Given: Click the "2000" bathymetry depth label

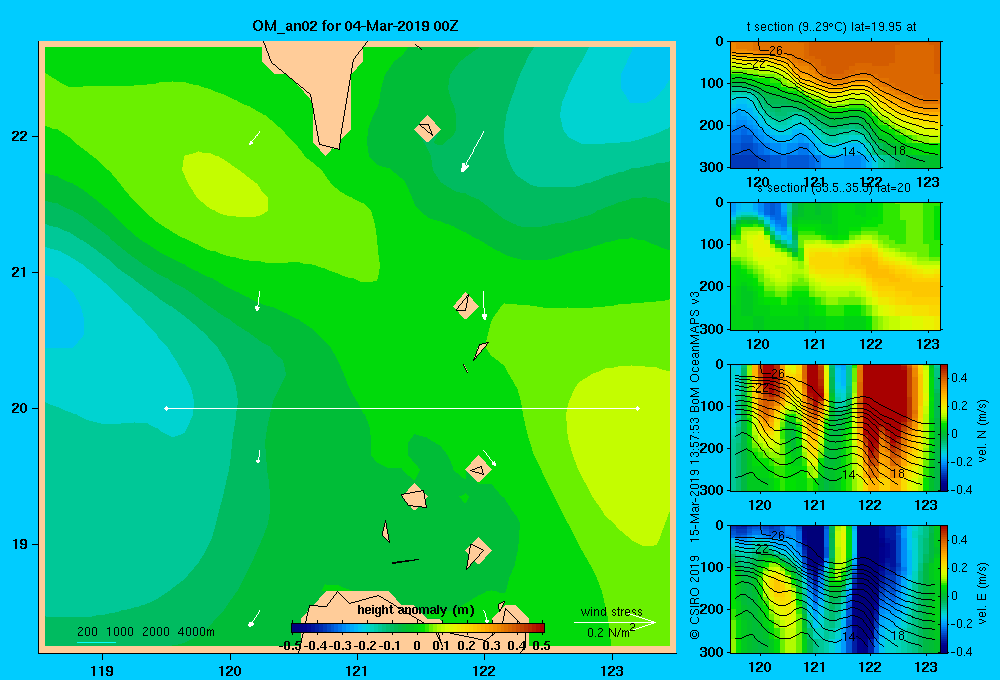Looking at the screenshot, I should point(156,632).
